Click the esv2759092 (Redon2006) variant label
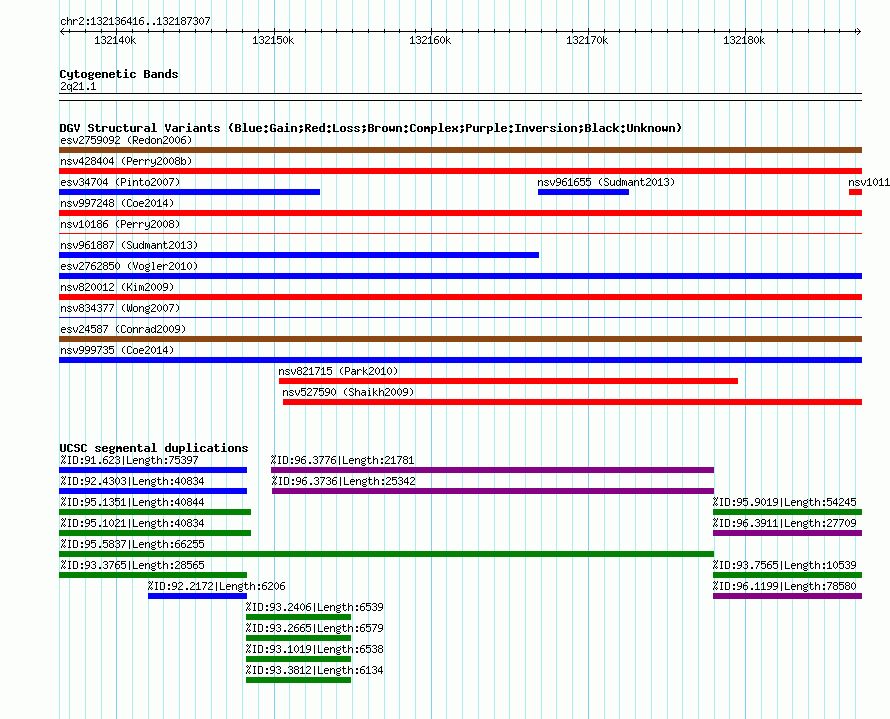 (x=126, y=140)
